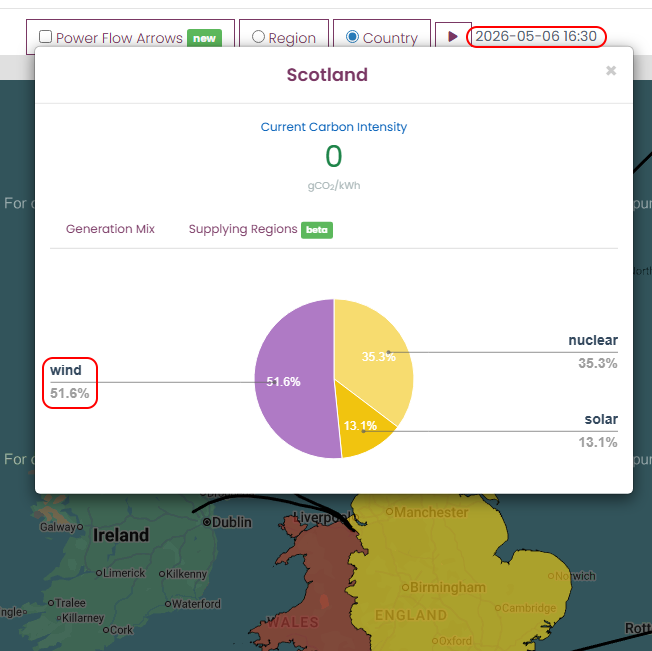The width and height of the screenshot is (652, 651).
Task: Click the green beta badge
Action: pos(317,230)
